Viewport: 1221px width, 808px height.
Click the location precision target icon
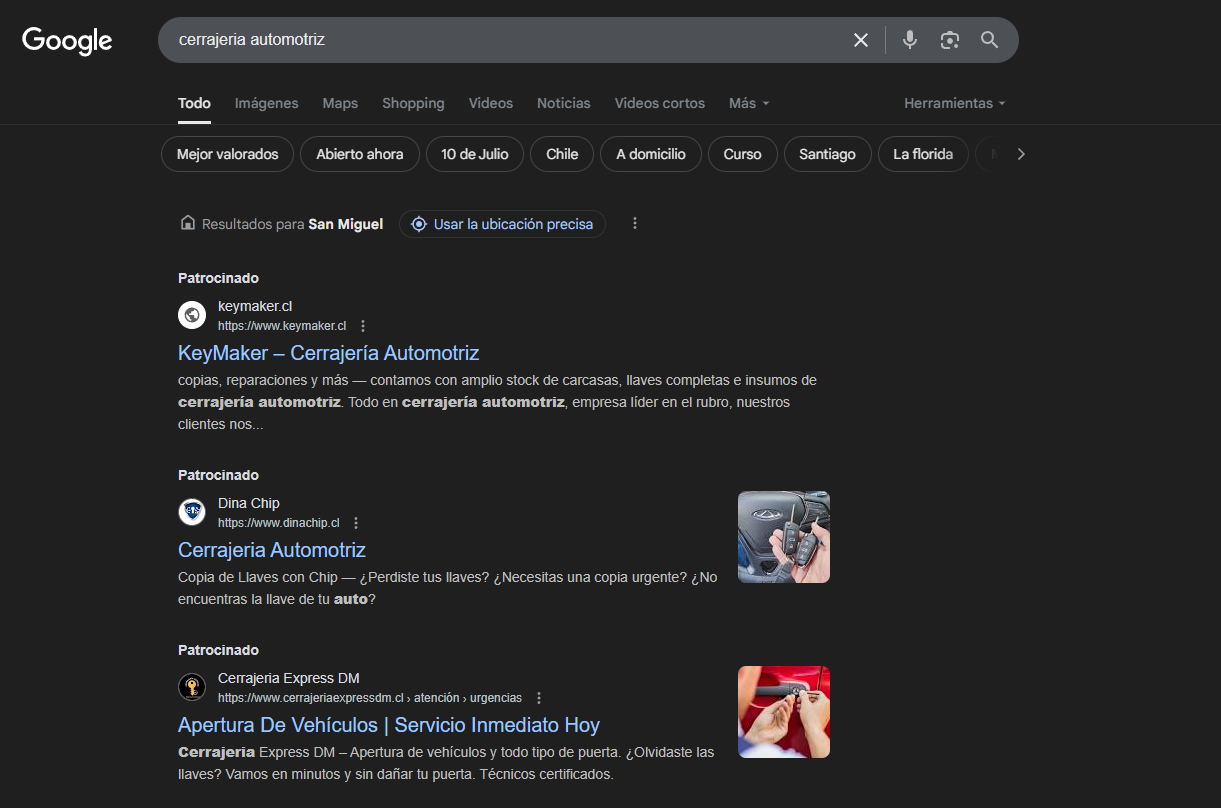coord(419,224)
